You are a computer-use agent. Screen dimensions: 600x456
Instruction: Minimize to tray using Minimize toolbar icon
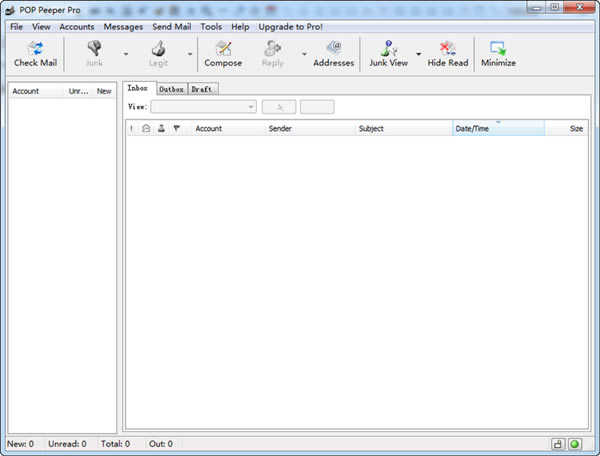pyautogui.click(x=498, y=53)
